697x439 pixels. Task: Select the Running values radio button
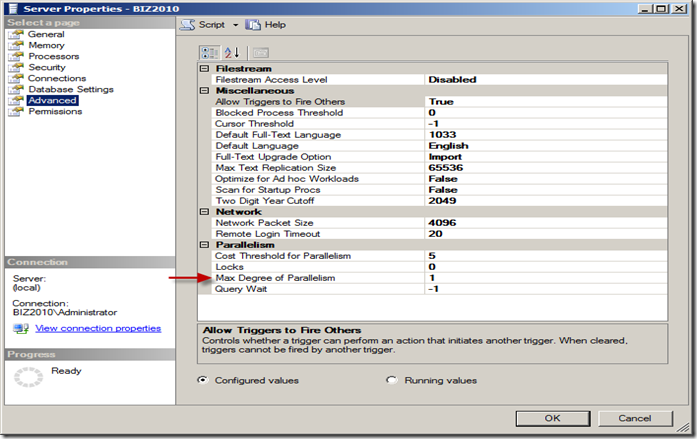coord(392,380)
